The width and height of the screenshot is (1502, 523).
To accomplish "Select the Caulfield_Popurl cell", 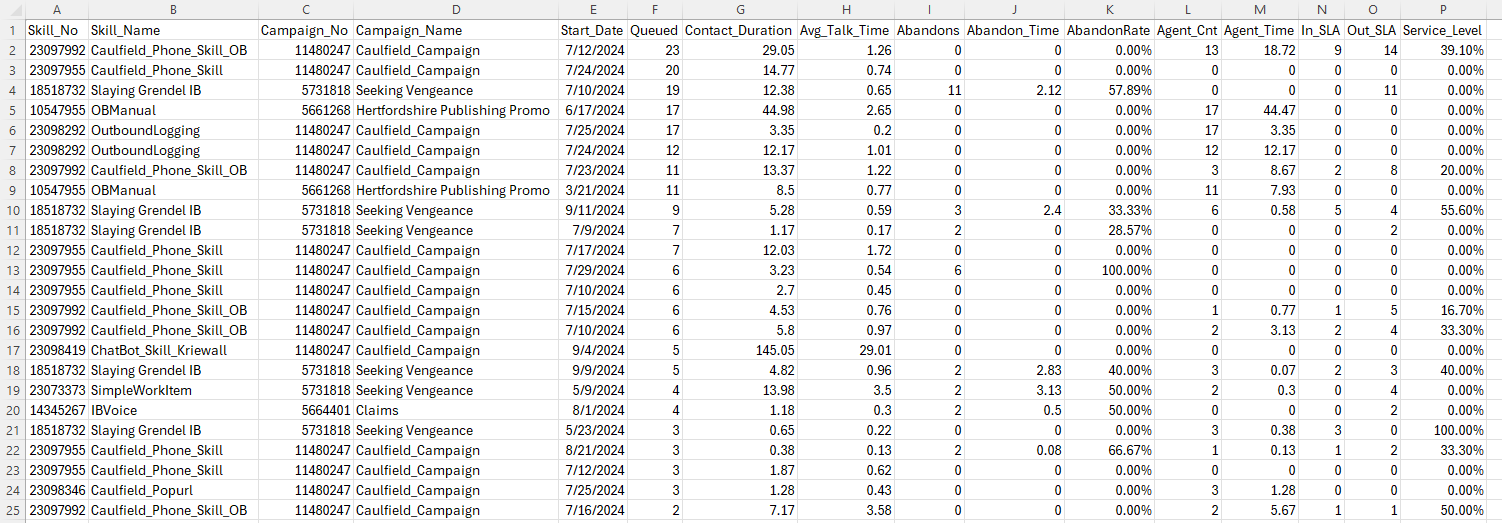I will coord(173,490).
